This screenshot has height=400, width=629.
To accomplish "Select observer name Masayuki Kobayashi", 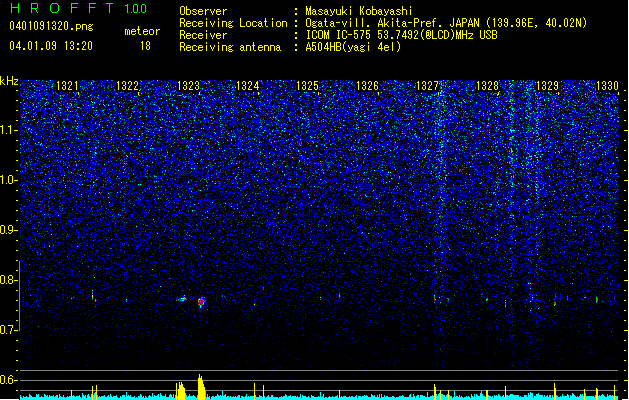I will click(x=359, y=11).
